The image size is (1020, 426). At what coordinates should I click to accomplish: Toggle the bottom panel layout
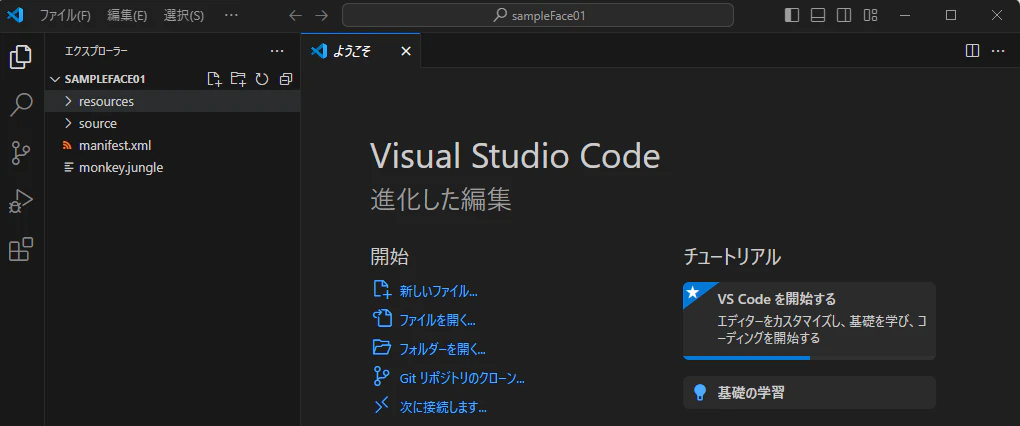tap(818, 15)
